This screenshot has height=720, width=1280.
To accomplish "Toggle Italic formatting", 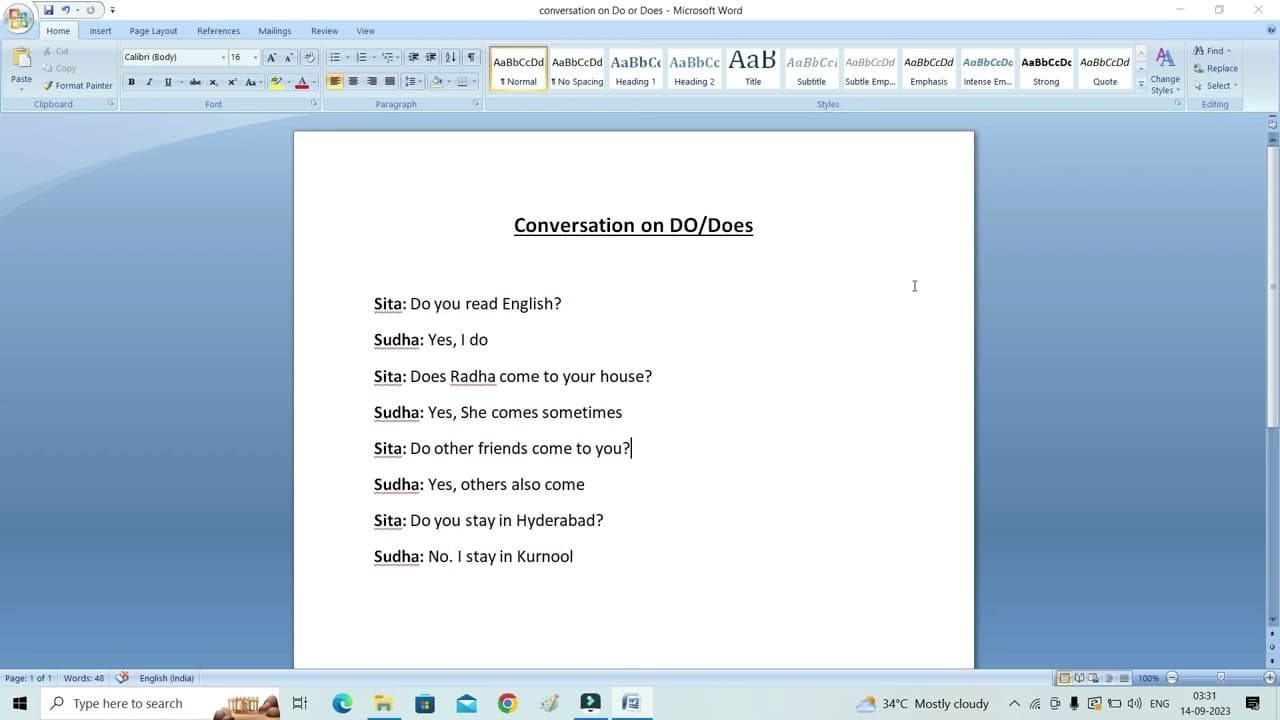I will 149,82.
